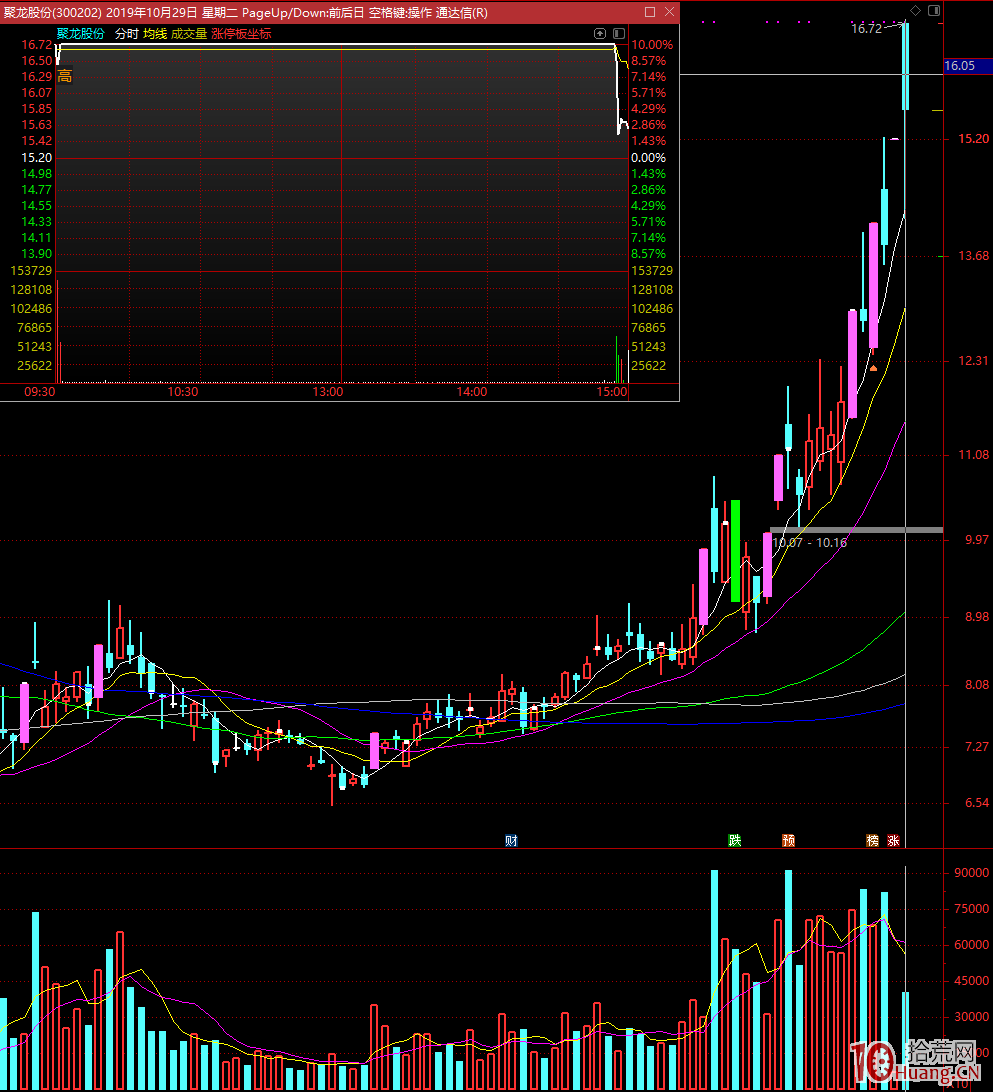Click the gray 10.07 - 10.16 gap bar

[855, 529]
